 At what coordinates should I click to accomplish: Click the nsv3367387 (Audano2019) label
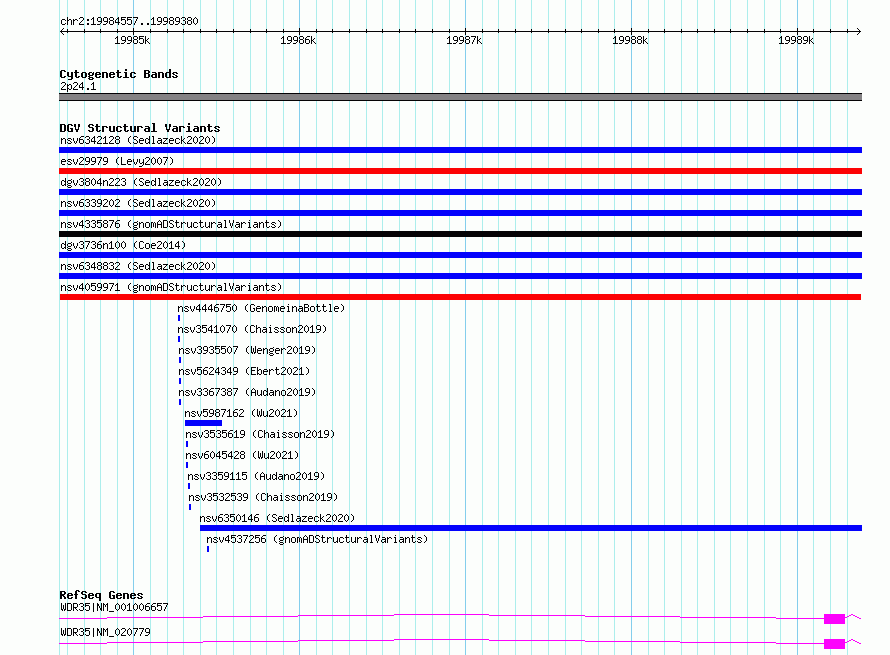pyautogui.click(x=247, y=392)
